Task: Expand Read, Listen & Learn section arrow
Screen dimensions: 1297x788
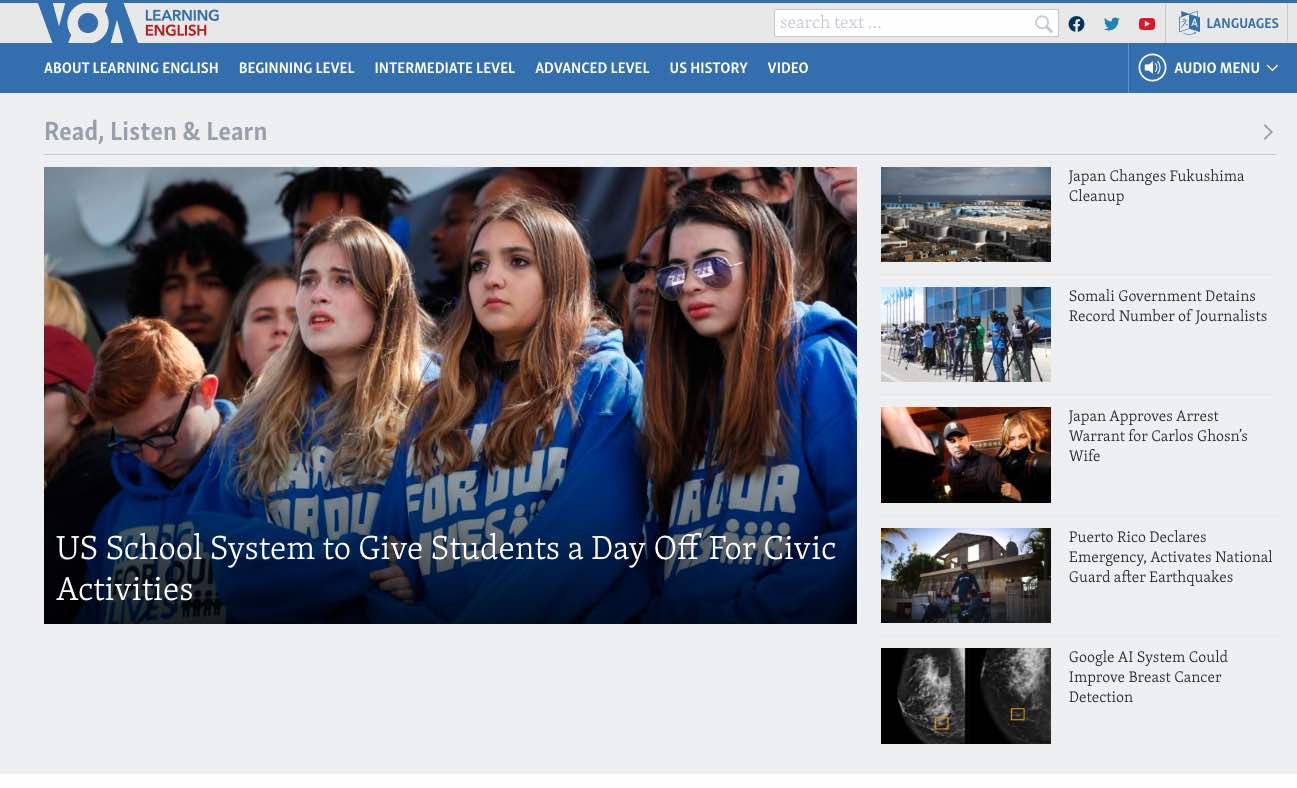Action: tap(1268, 132)
